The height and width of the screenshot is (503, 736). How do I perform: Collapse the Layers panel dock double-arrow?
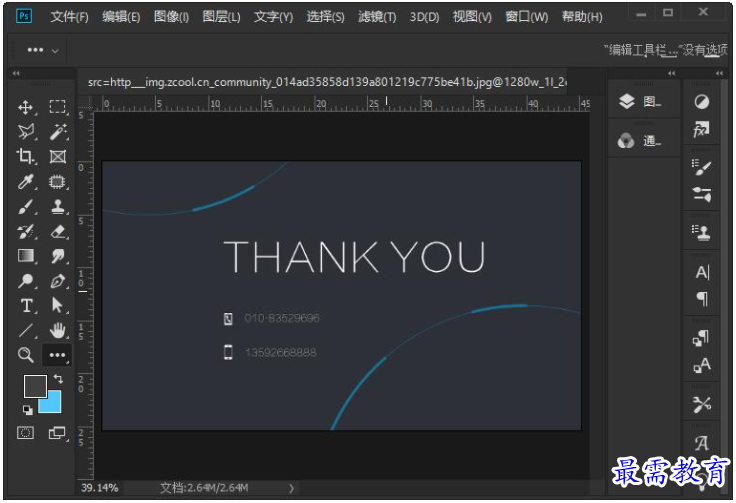coord(672,73)
